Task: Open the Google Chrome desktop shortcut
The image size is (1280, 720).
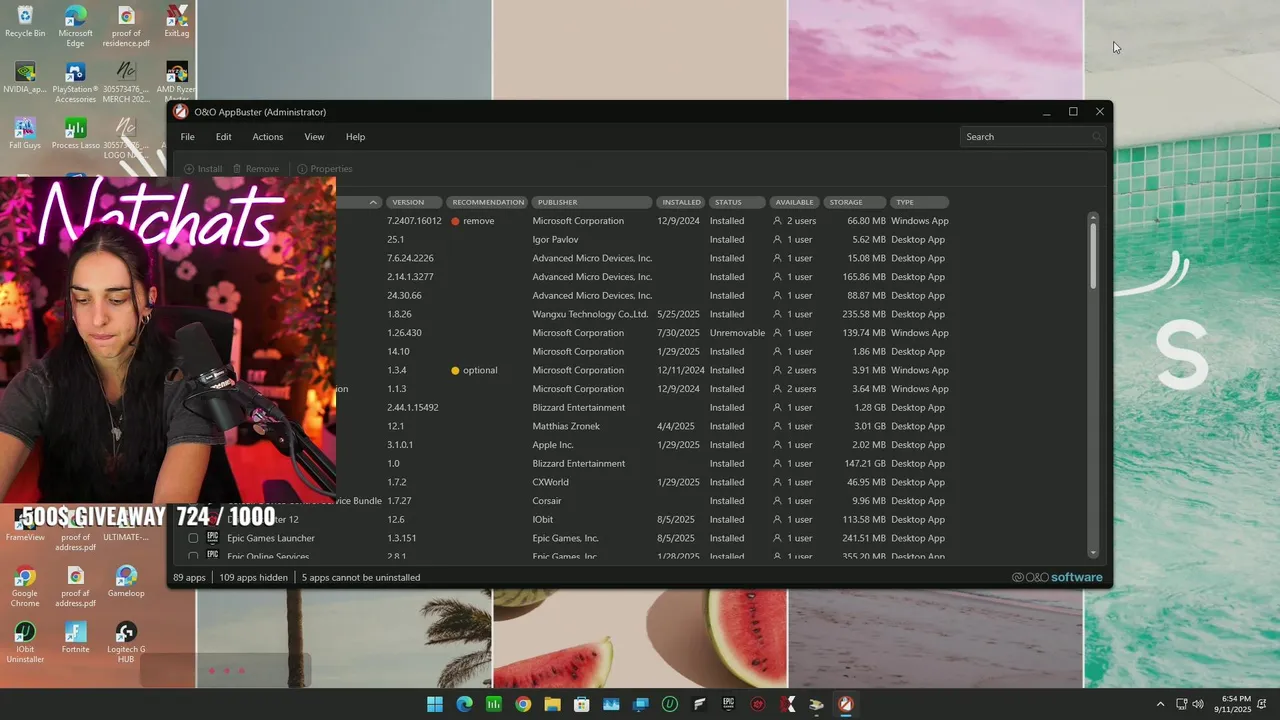Action: (x=25, y=587)
